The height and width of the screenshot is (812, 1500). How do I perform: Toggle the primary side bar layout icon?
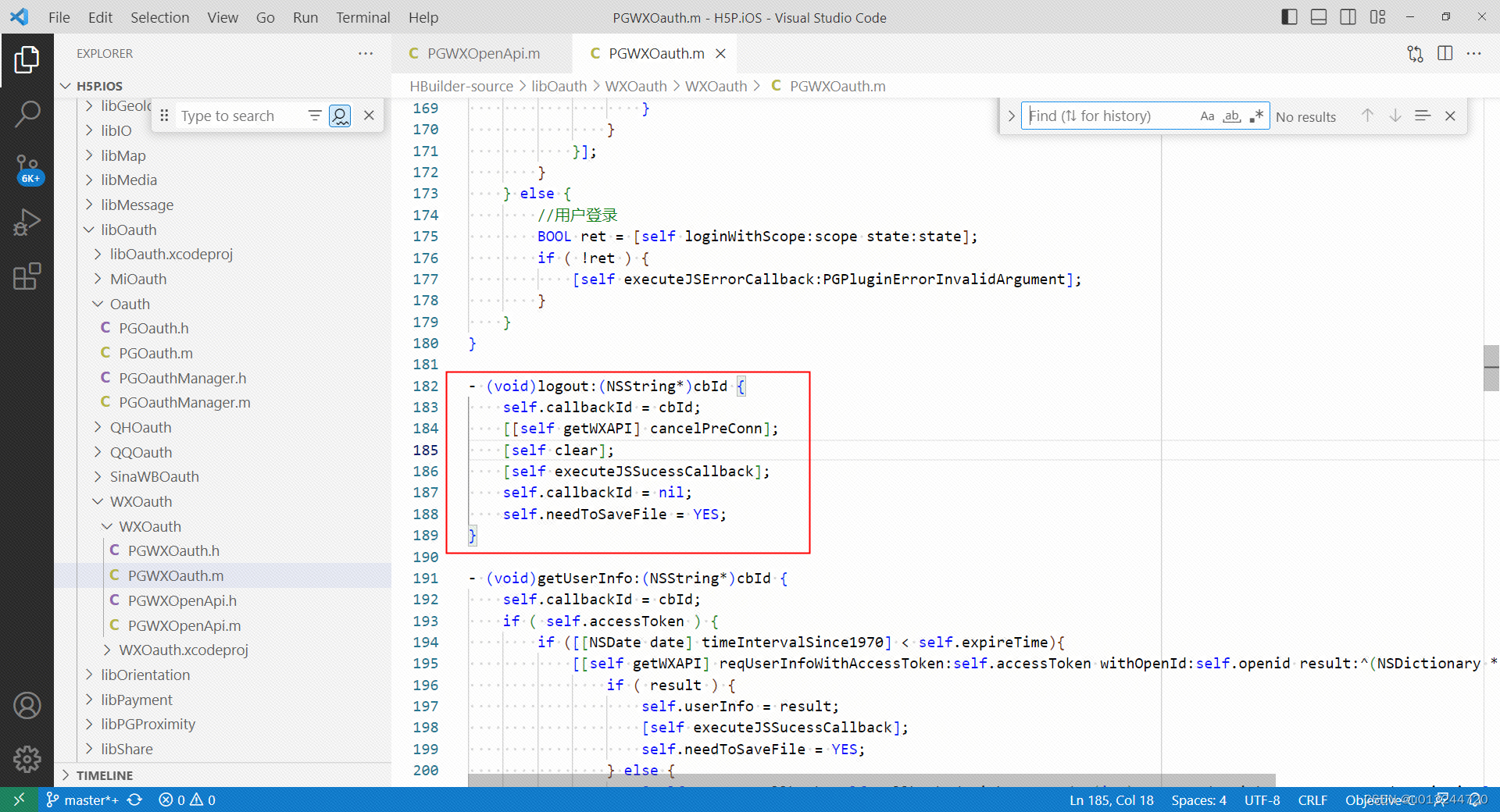click(1289, 17)
